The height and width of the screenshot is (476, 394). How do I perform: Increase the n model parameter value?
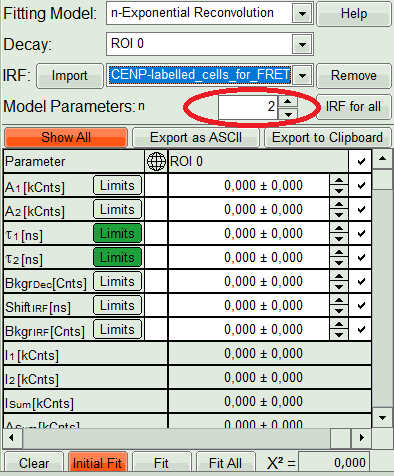click(x=288, y=101)
